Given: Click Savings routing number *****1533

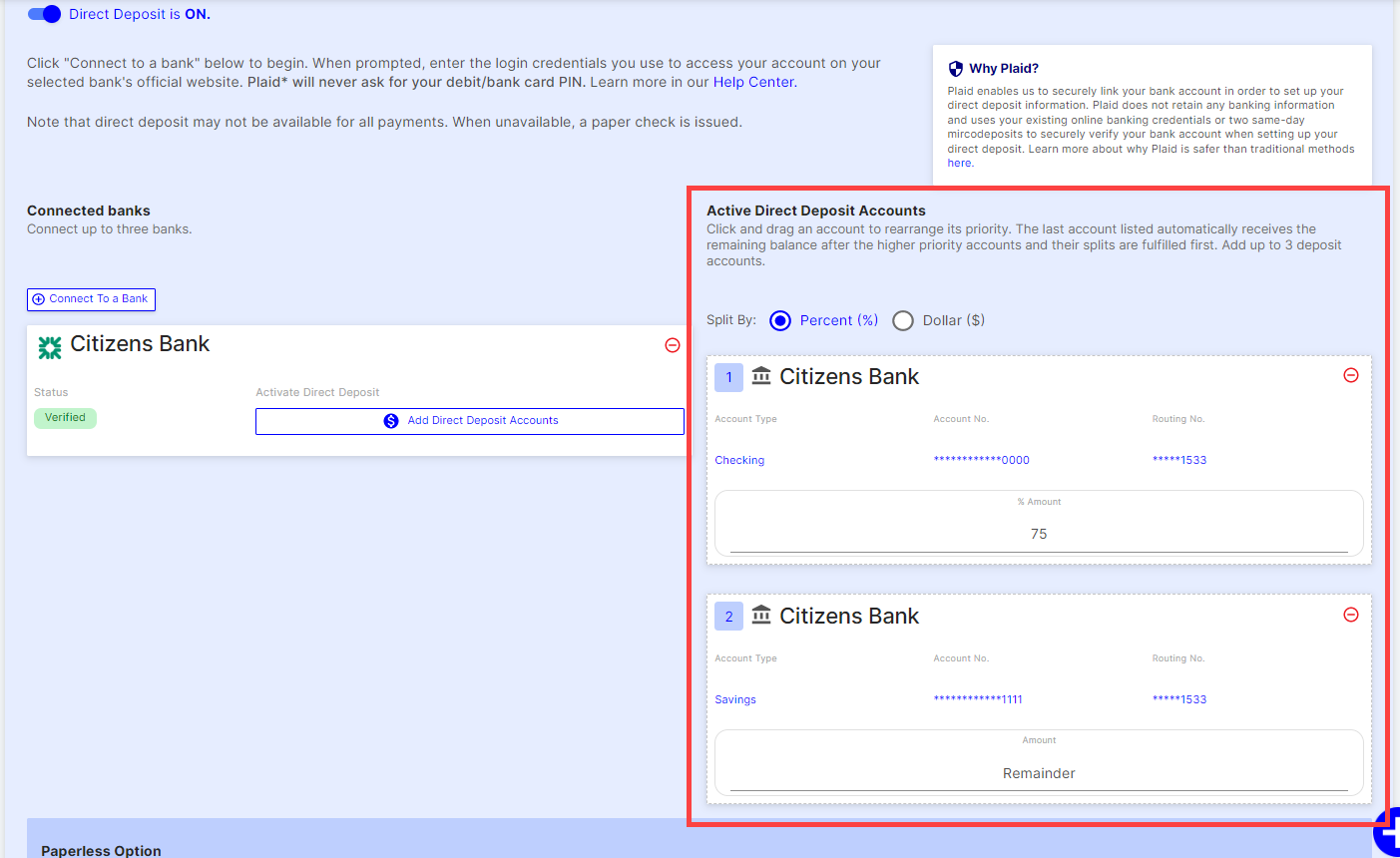Looking at the screenshot, I should [1179, 699].
